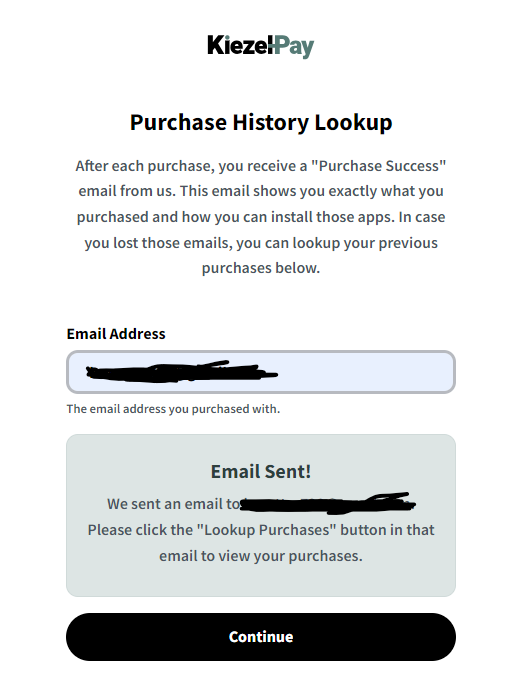Click the Email Address field label
This screenshot has height=695, width=509.
tap(116, 334)
